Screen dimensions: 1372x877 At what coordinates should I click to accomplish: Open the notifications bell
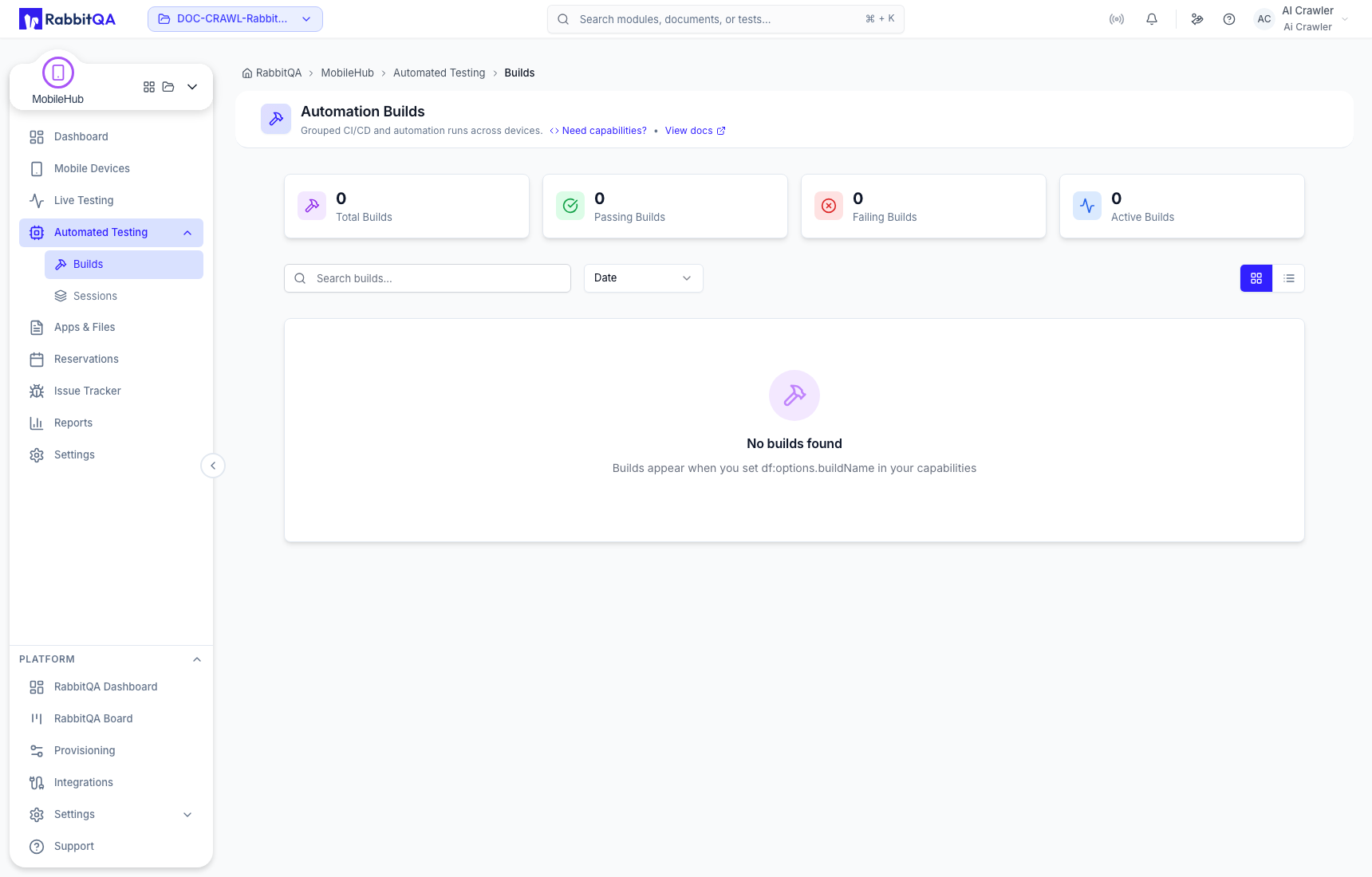(1152, 19)
